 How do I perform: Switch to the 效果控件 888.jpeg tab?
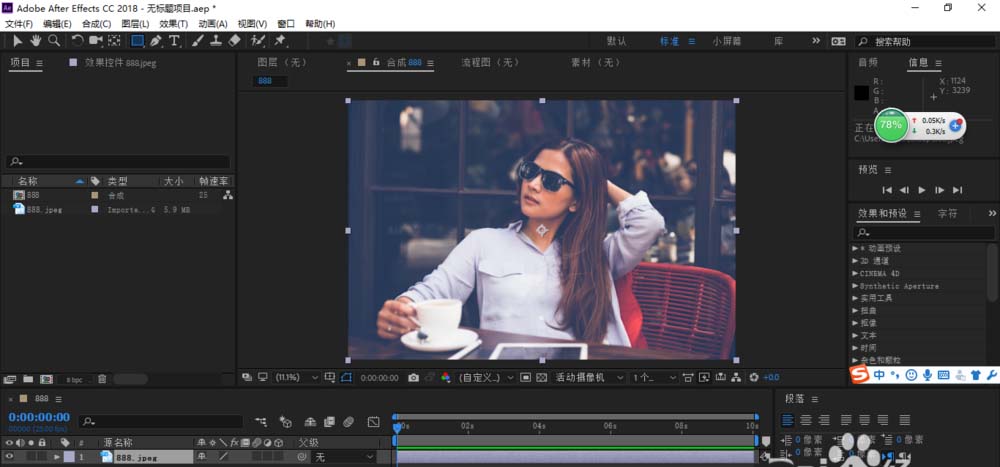tap(120, 63)
